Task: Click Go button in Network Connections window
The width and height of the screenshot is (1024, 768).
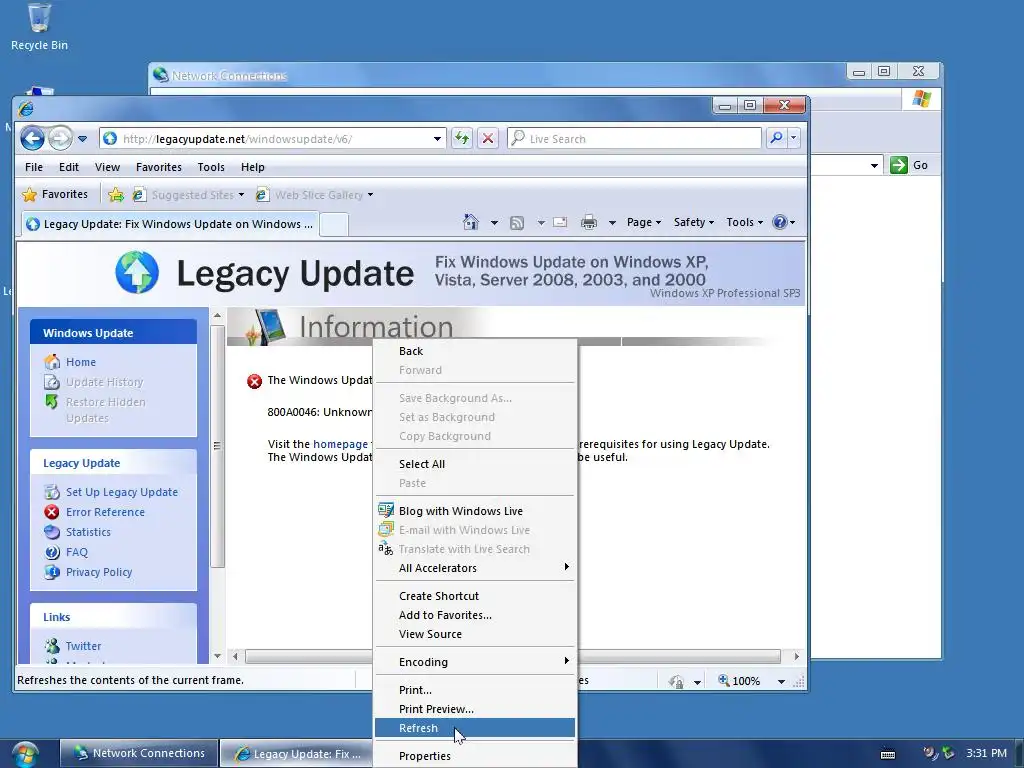Action: (909, 165)
